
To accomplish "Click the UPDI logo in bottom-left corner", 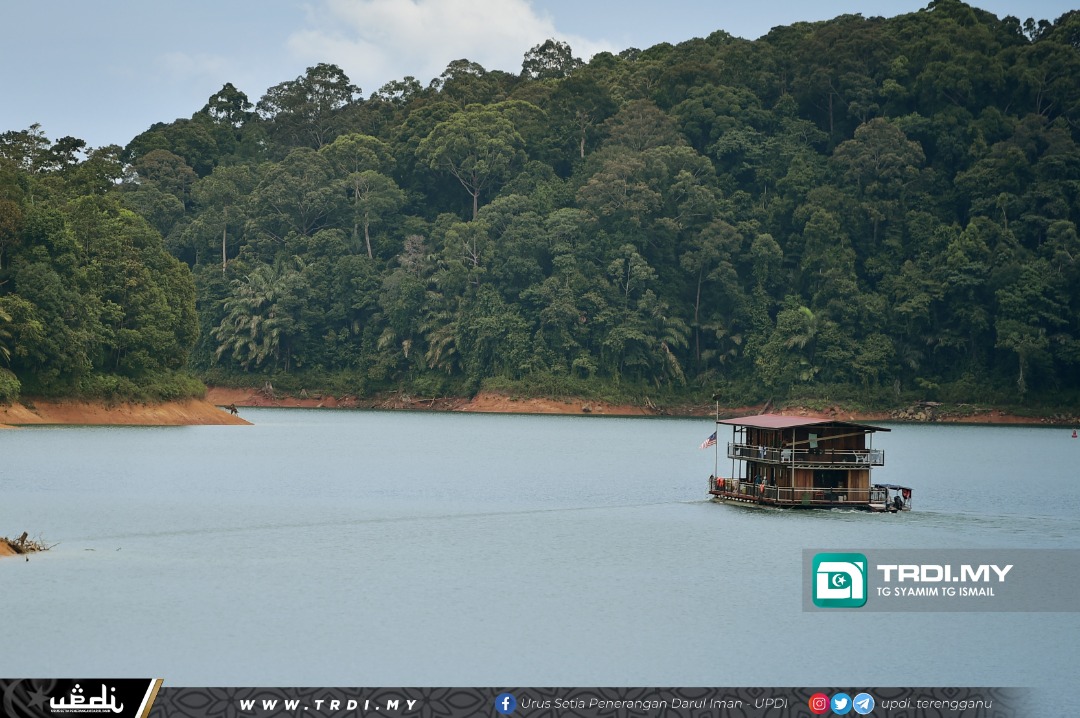I will (85, 699).
